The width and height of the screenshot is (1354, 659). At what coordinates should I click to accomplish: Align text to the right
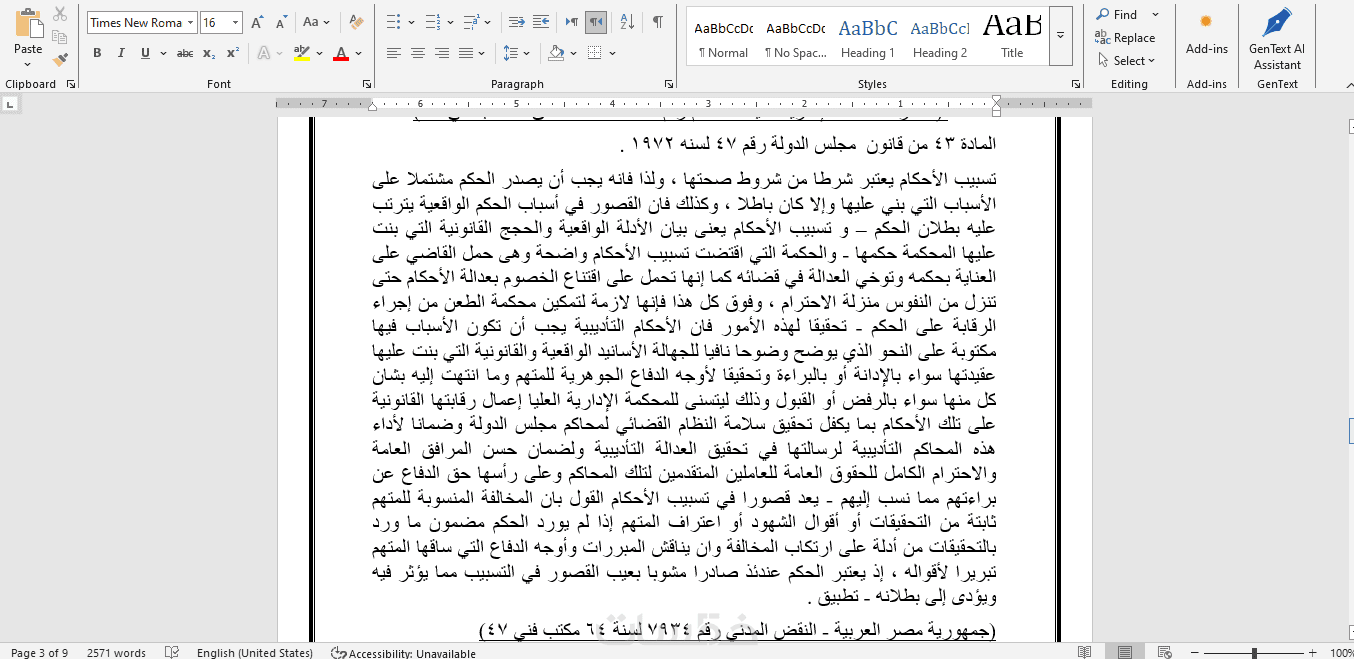(442, 53)
